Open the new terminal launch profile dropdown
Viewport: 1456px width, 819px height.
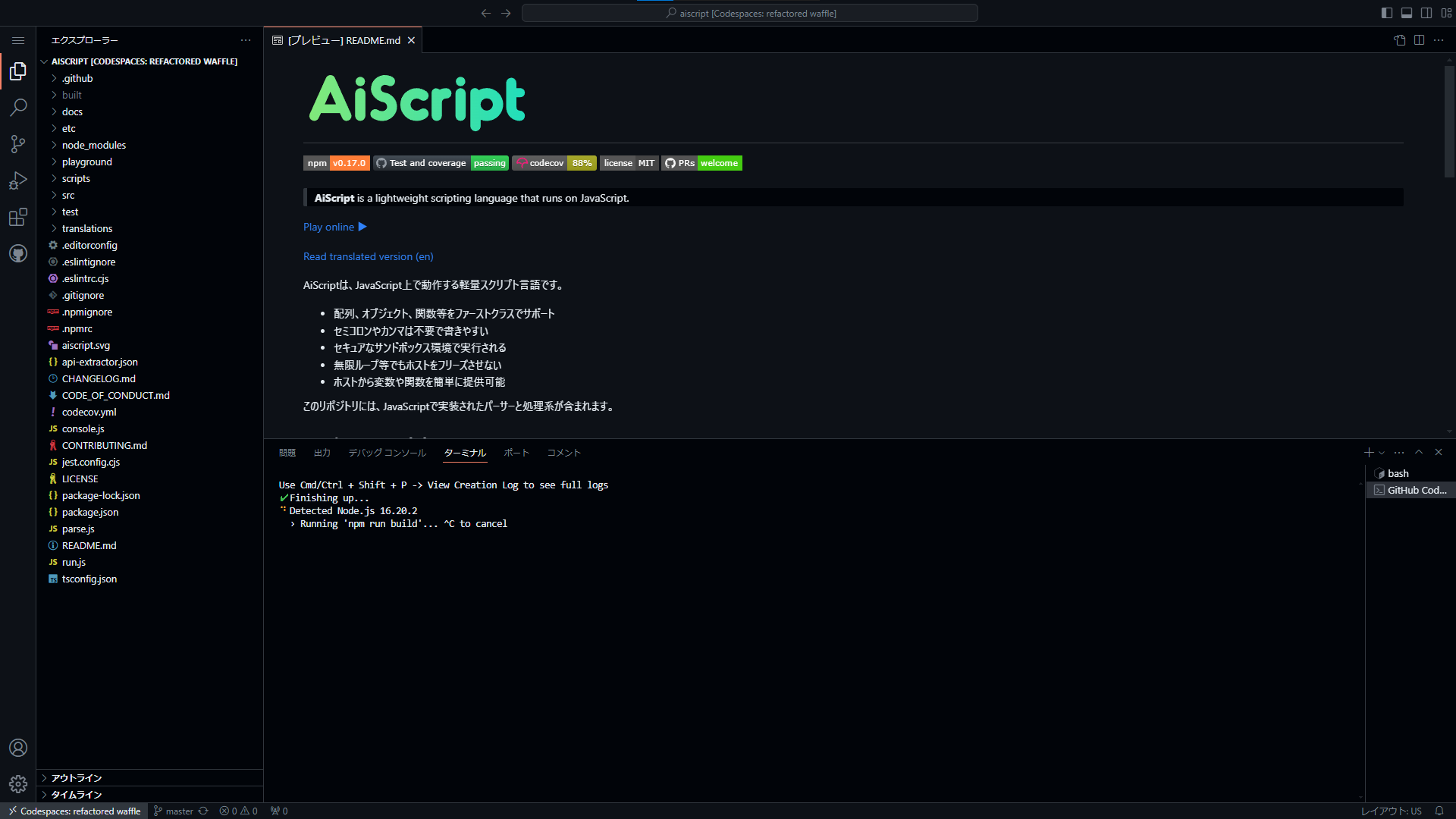(x=1382, y=453)
